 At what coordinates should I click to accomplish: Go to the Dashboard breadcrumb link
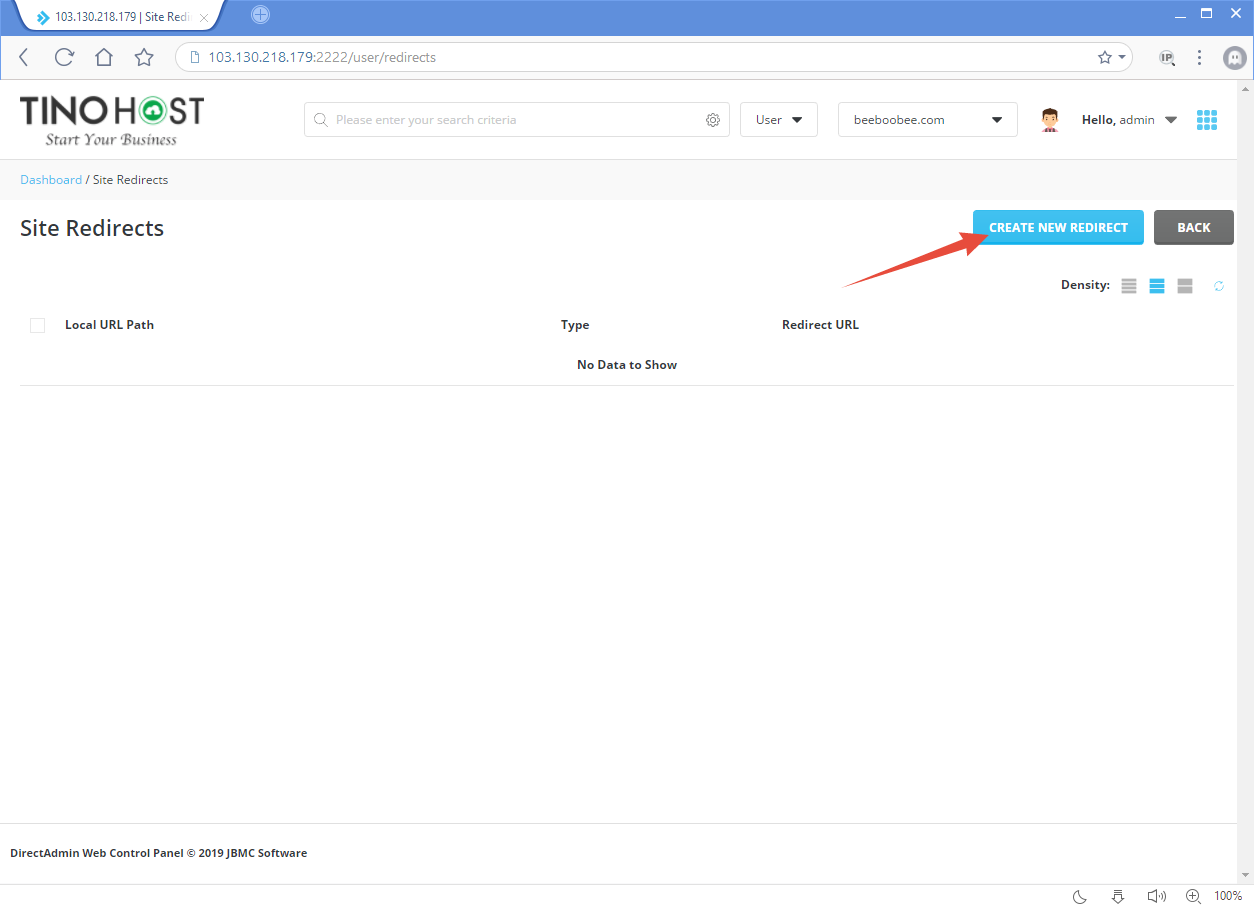51,180
